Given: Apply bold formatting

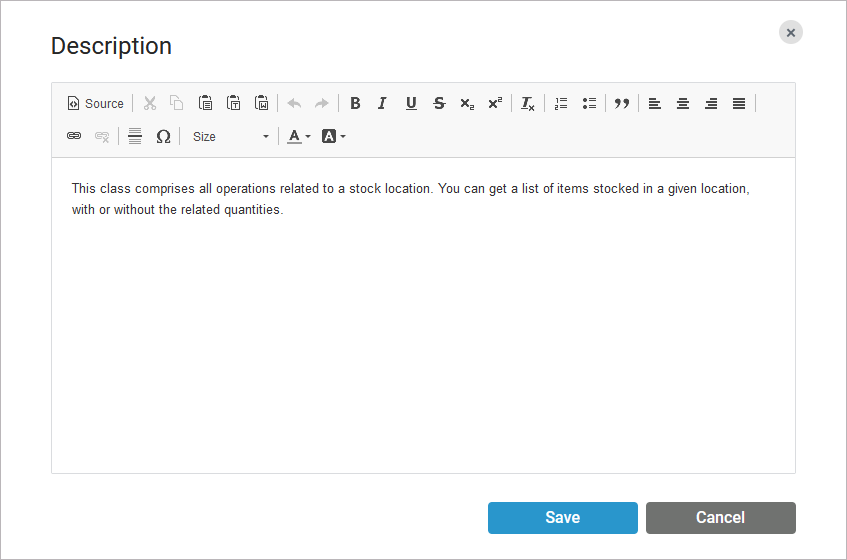Looking at the screenshot, I should click(x=355, y=103).
